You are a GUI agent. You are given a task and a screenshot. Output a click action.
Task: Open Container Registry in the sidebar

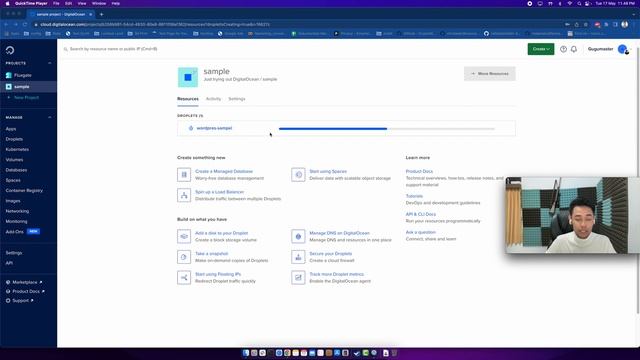[x=24, y=191]
